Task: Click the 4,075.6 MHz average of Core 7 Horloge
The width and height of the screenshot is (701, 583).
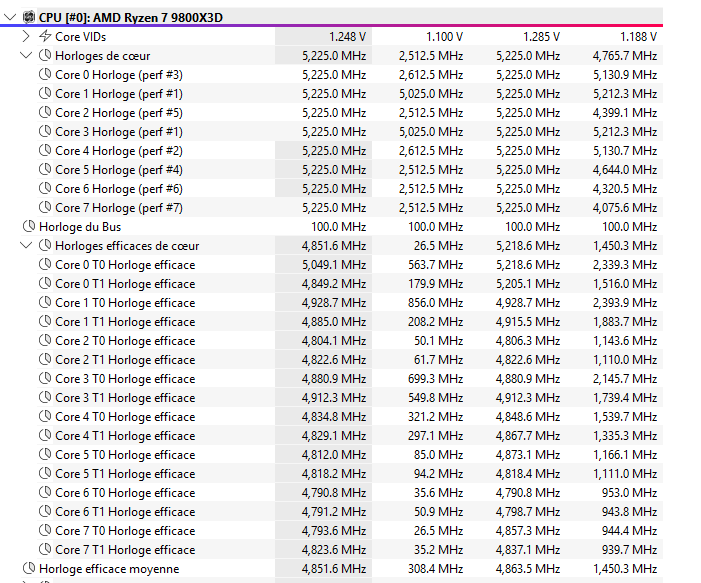Action: click(625, 208)
